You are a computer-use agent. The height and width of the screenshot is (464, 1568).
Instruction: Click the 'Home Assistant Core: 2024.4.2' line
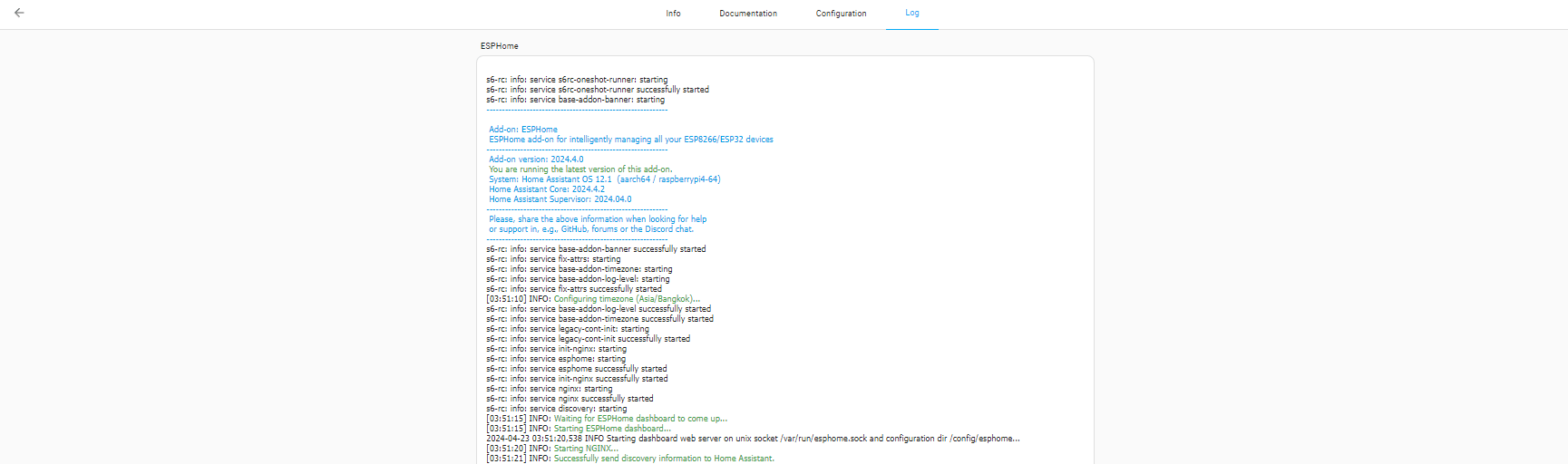pos(547,189)
